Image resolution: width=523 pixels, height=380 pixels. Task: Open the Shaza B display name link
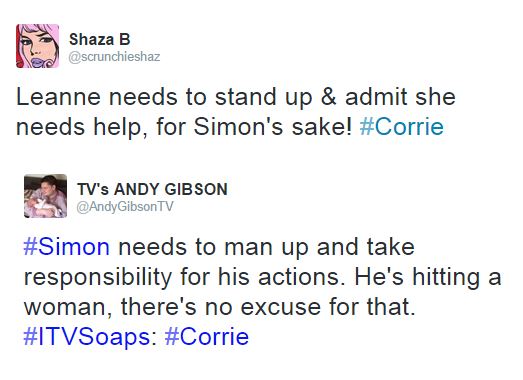[x=99, y=40]
